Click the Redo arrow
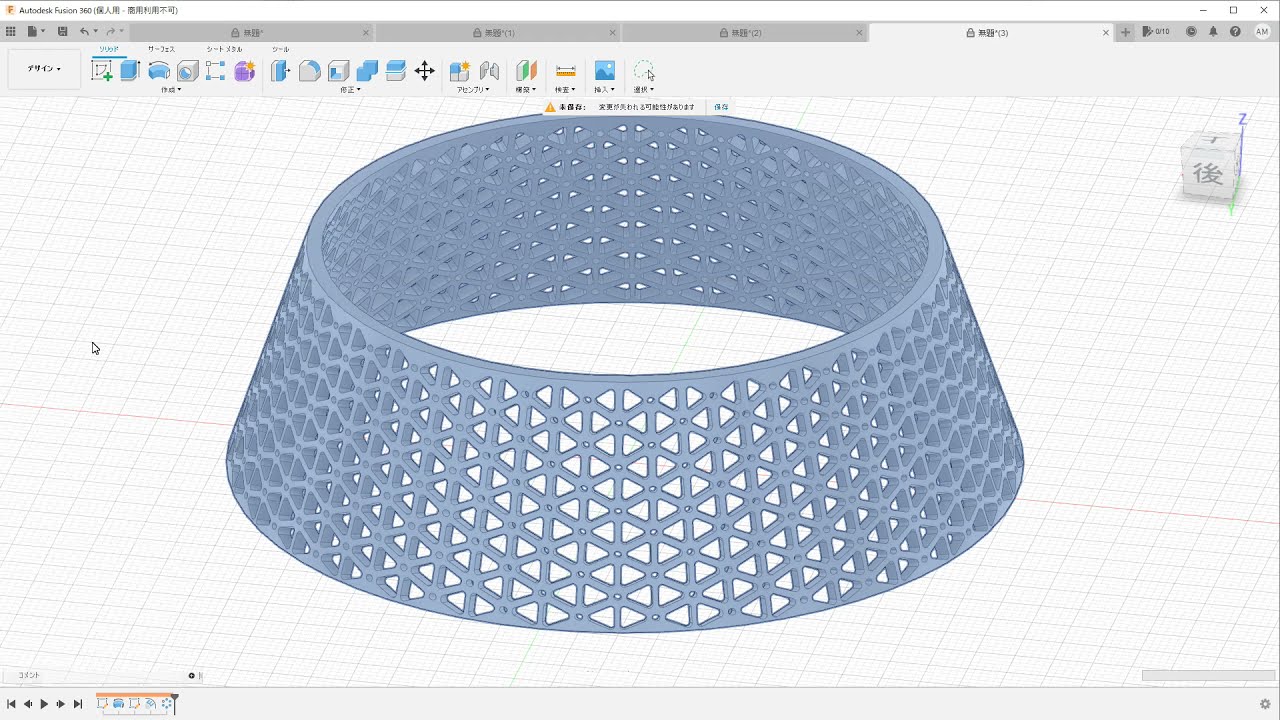Screen dimensions: 1280x720 coord(110,32)
